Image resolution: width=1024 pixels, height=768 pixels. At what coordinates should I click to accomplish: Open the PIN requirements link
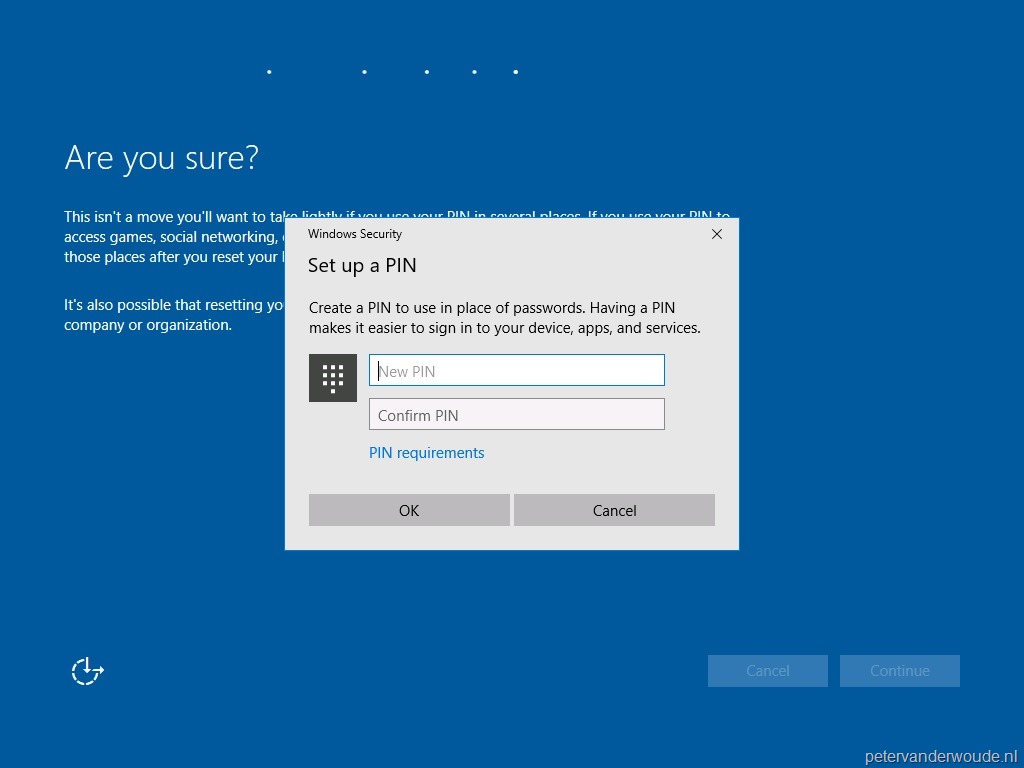[x=426, y=452]
